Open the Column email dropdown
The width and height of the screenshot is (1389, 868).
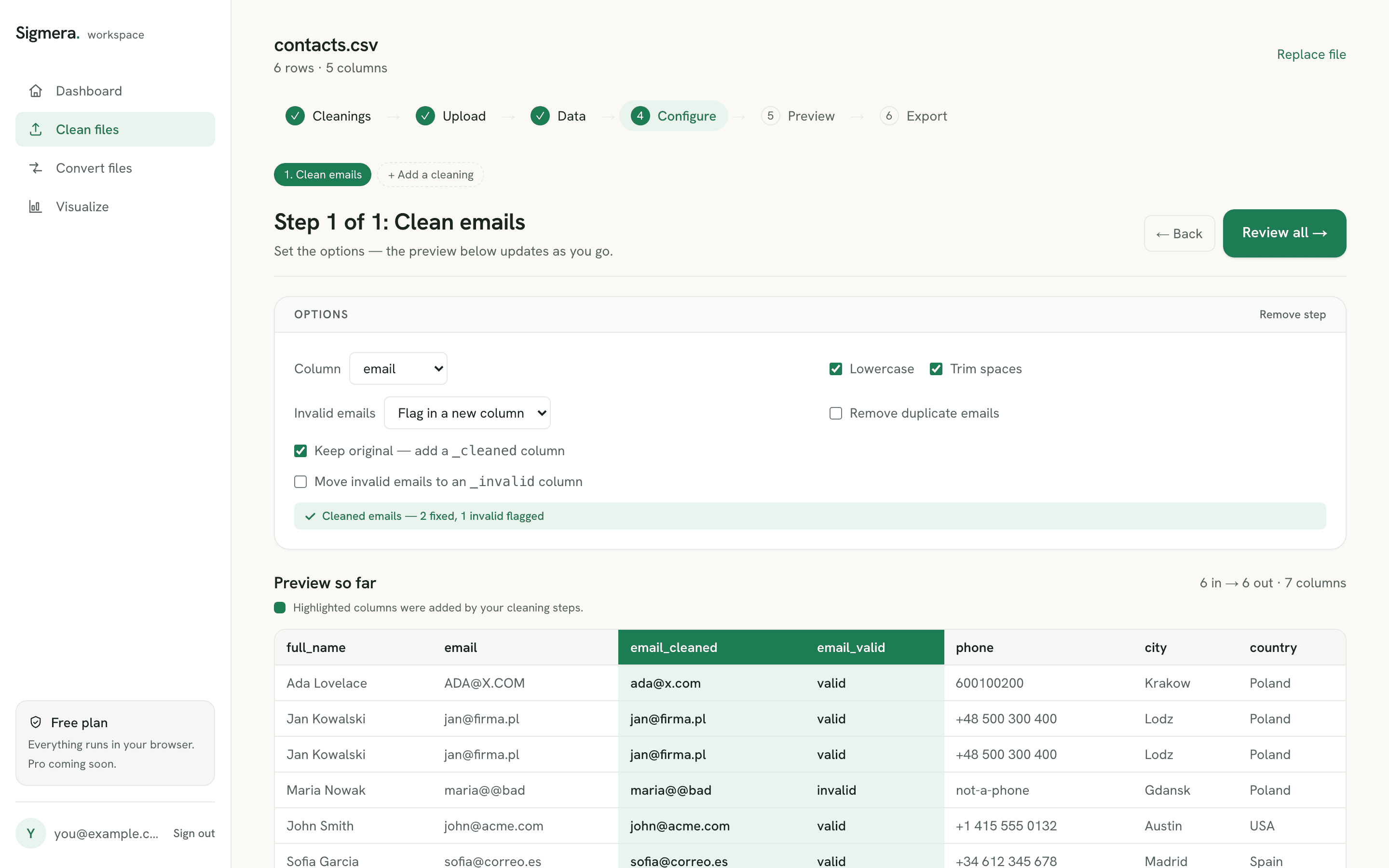(x=398, y=368)
